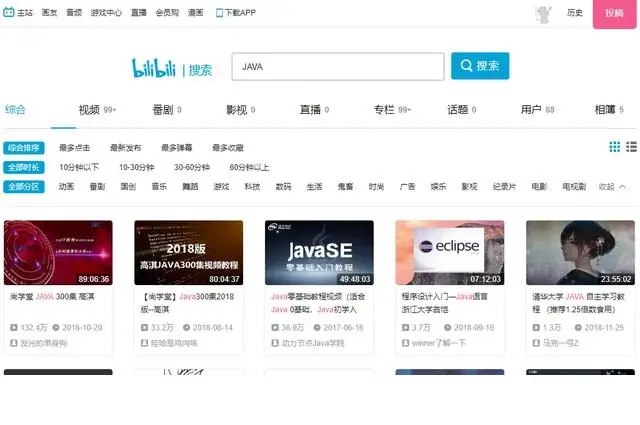The image size is (640, 425).
Task: Click the bilibili main site TV icon
Action: [x=9, y=12]
